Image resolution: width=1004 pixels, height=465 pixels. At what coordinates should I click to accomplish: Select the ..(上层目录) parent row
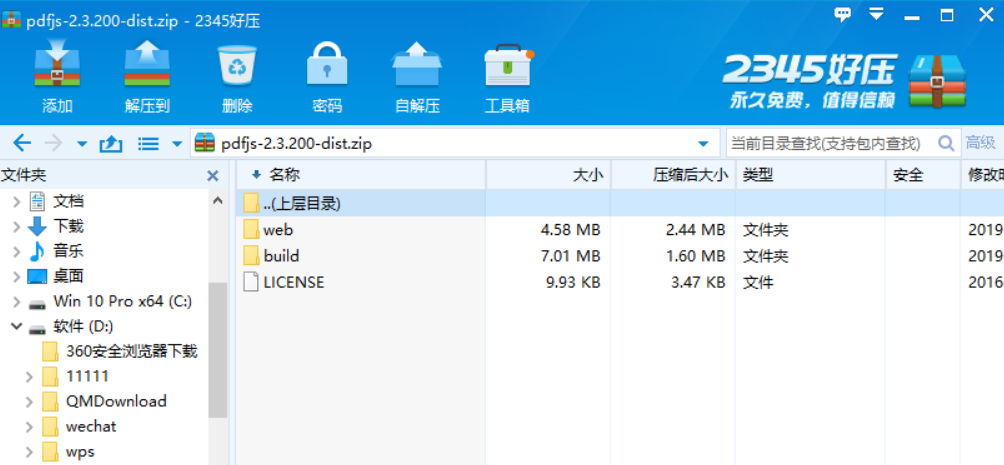[620, 203]
